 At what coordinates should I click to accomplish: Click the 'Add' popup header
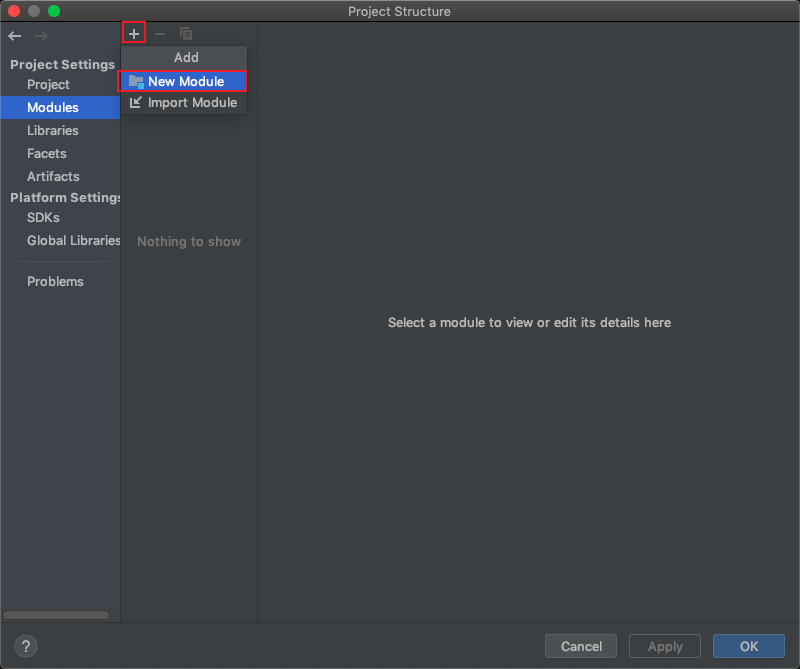pos(186,57)
